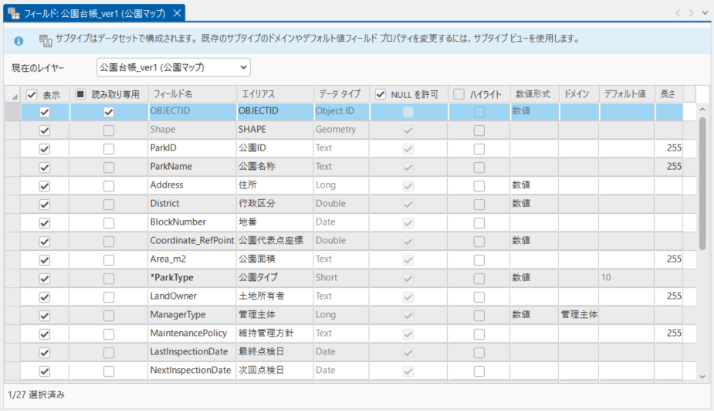Uncheck visibility checkbox for ParkName row

point(44,167)
